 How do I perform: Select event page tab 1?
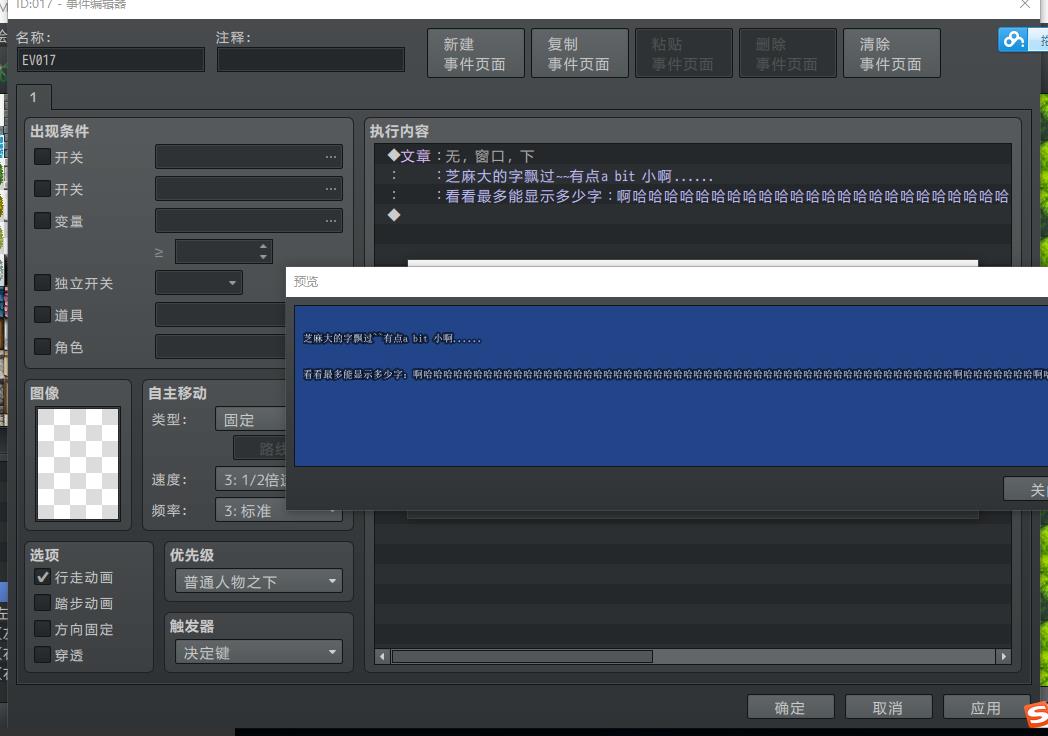pos(33,98)
